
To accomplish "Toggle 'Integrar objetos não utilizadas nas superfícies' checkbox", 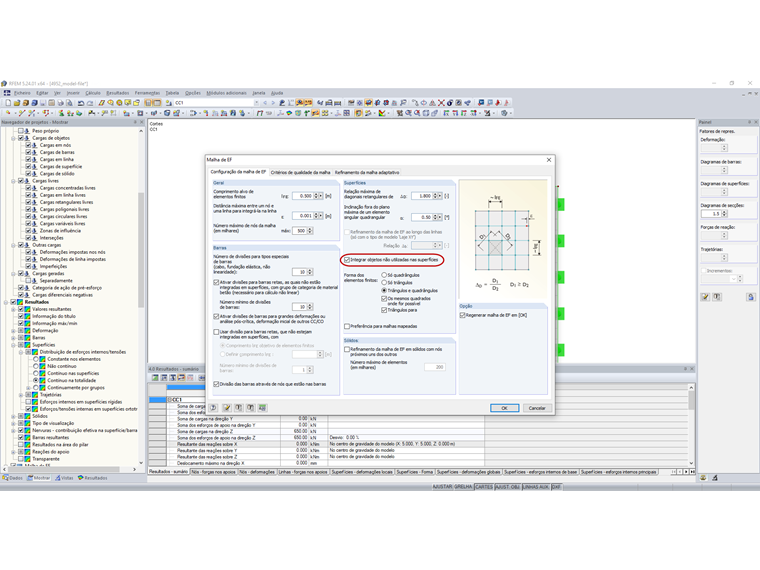I will (x=347, y=260).
